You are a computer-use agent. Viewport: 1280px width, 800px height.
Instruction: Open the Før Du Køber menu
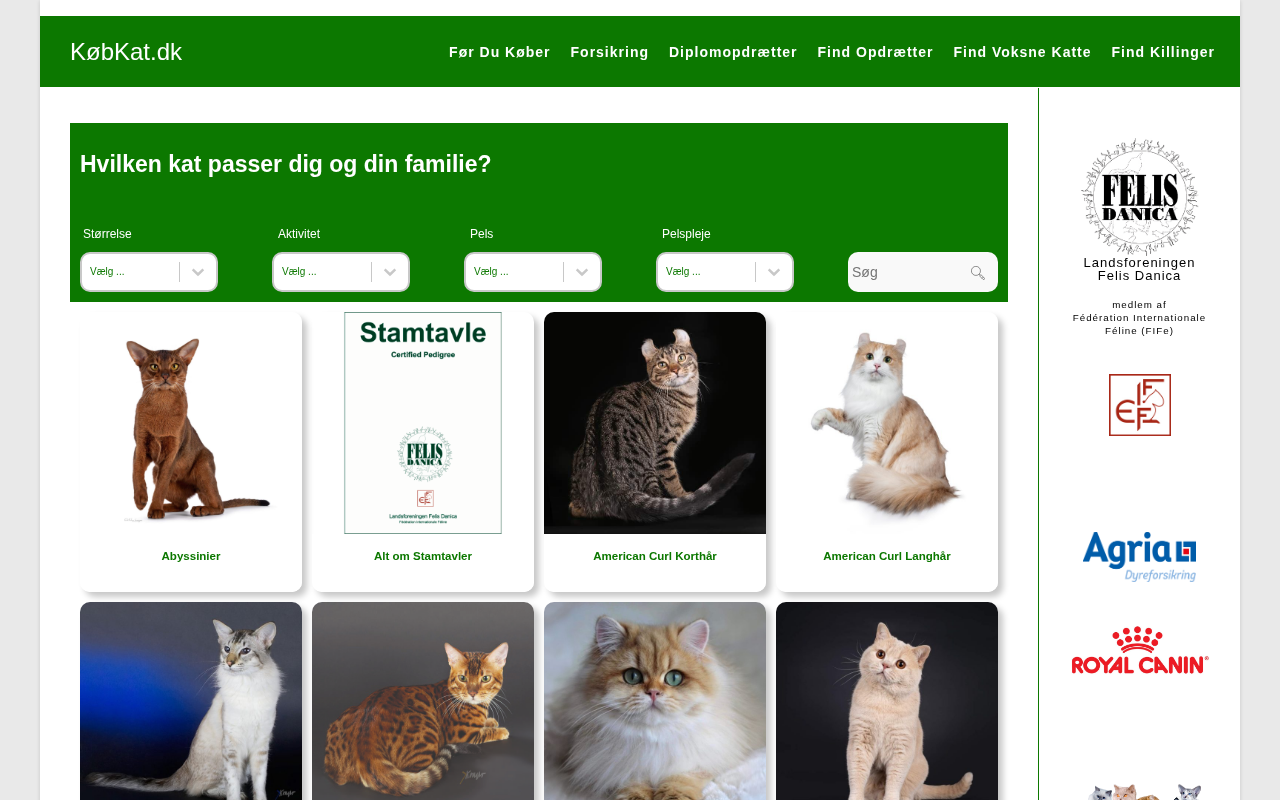tap(499, 52)
